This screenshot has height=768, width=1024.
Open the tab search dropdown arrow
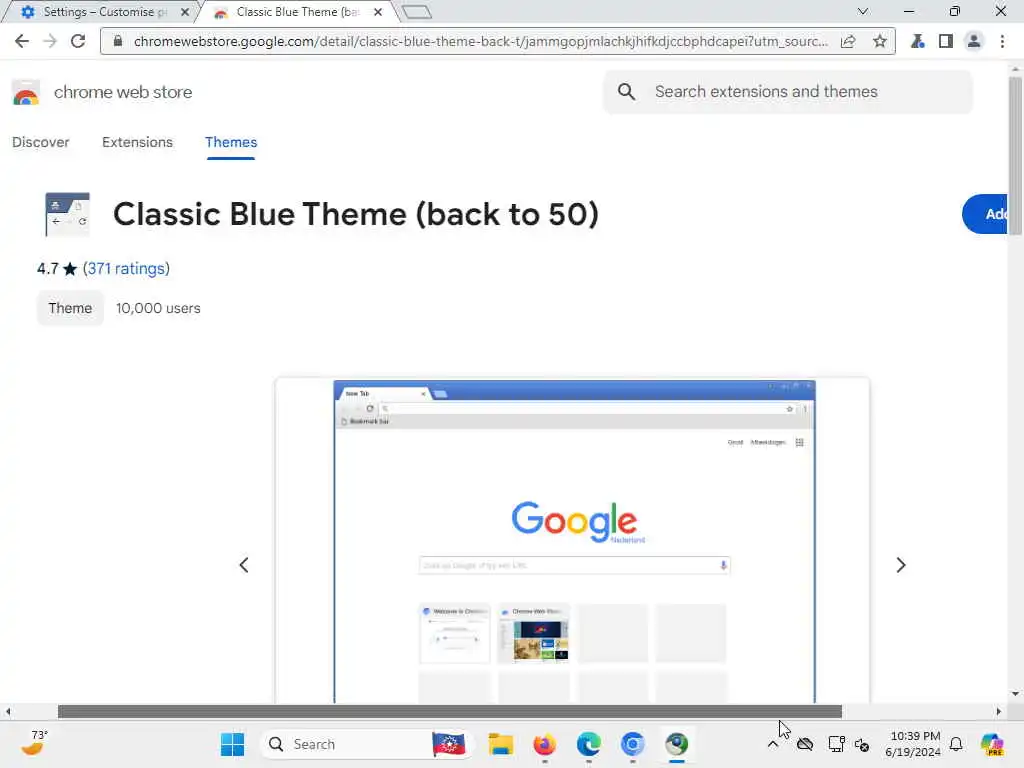click(863, 12)
